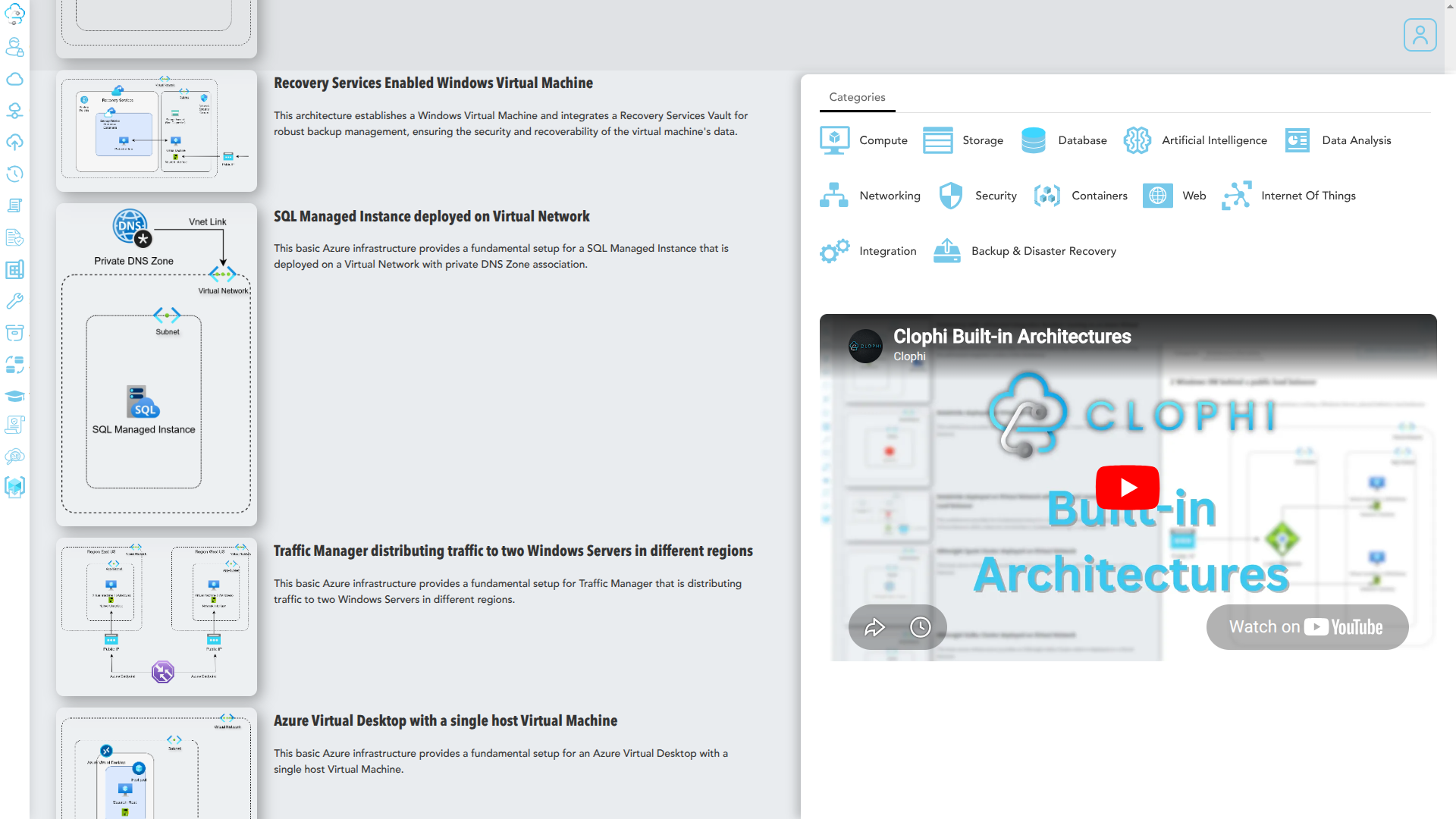The image size is (1456, 819).
Task: Filter by Compute label
Action: (x=883, y=140)
